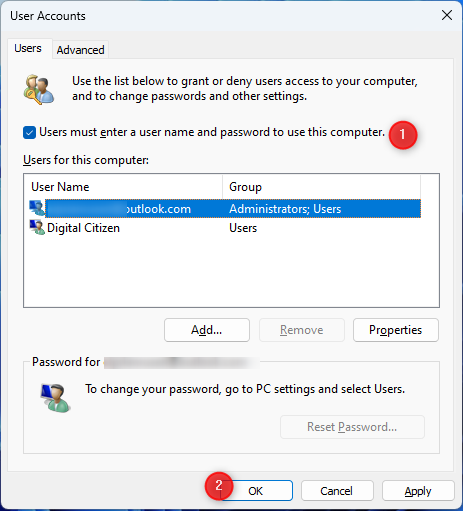The height and width of the screenshot is (511, 463).
Task: Select the Users tab
Action: pos(28,48)
